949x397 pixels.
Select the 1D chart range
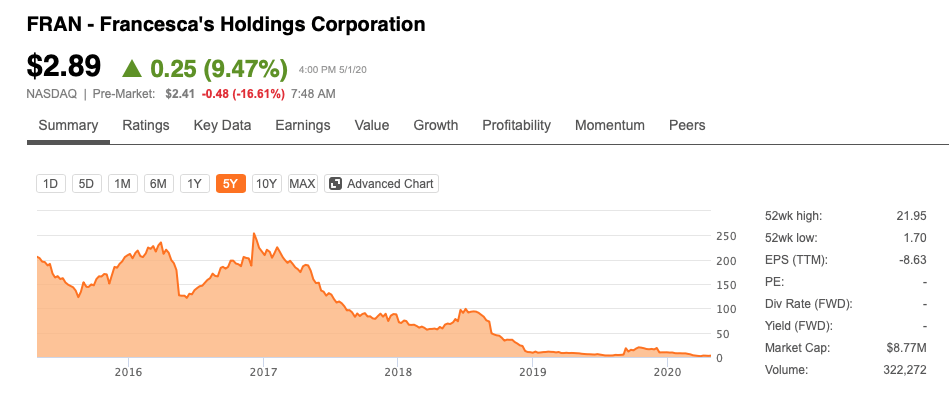coord(51,183)
